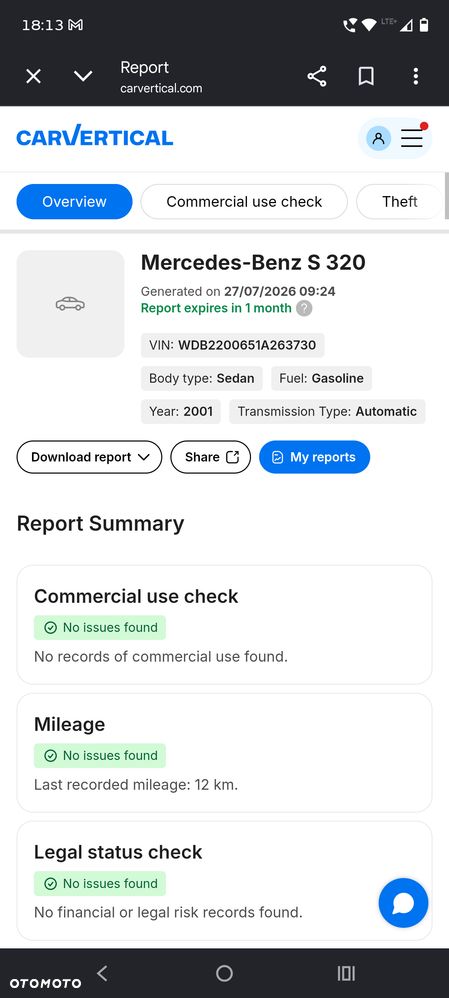This screenshot has height=998, width=449.
Task: Open the hamburger menu on carVertical
Action: pyautogui.click(x=412, y=137)
